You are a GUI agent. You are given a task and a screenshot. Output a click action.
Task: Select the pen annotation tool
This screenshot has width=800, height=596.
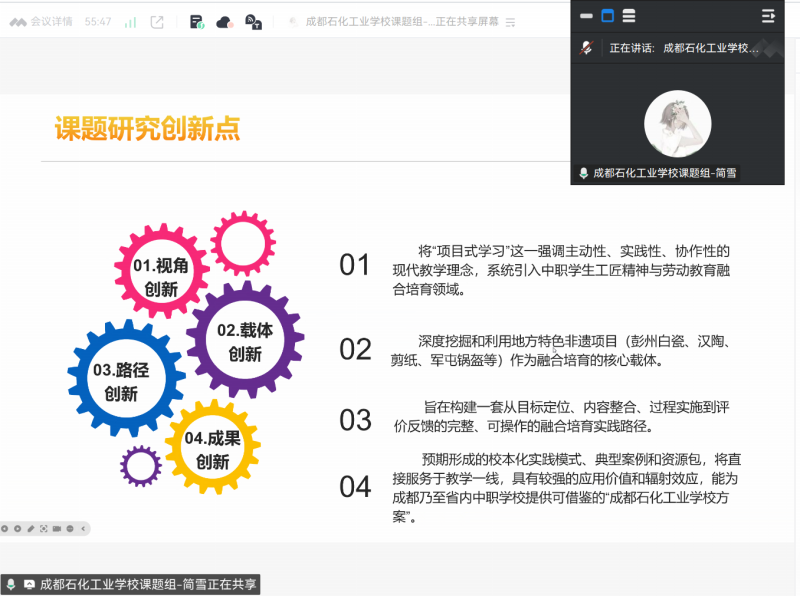pos(30,528)
